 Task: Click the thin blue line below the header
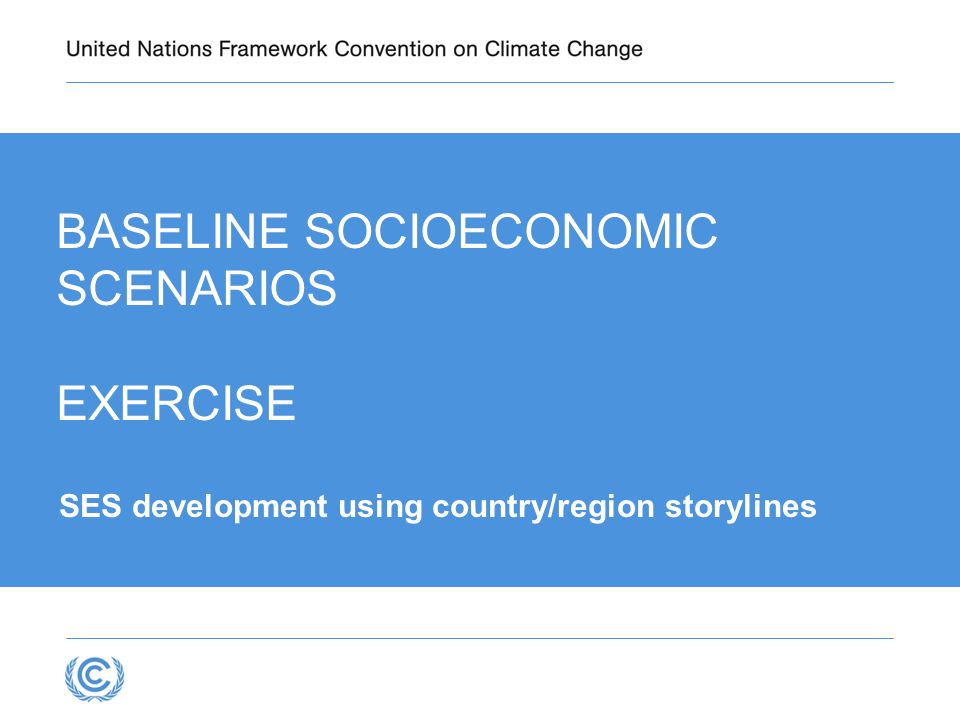click(480, 82)
